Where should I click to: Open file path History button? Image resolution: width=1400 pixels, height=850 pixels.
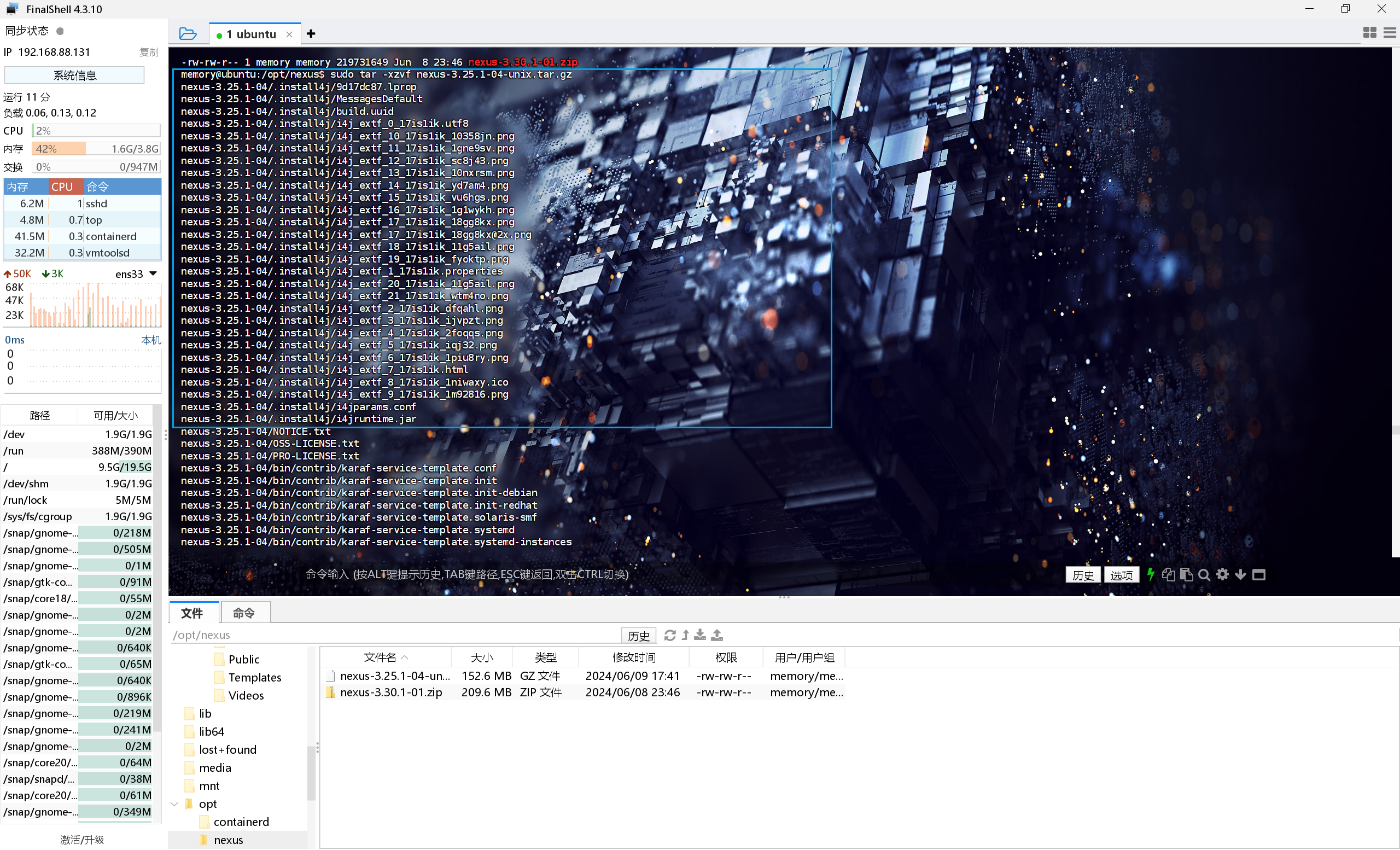[x=639, y=636]
